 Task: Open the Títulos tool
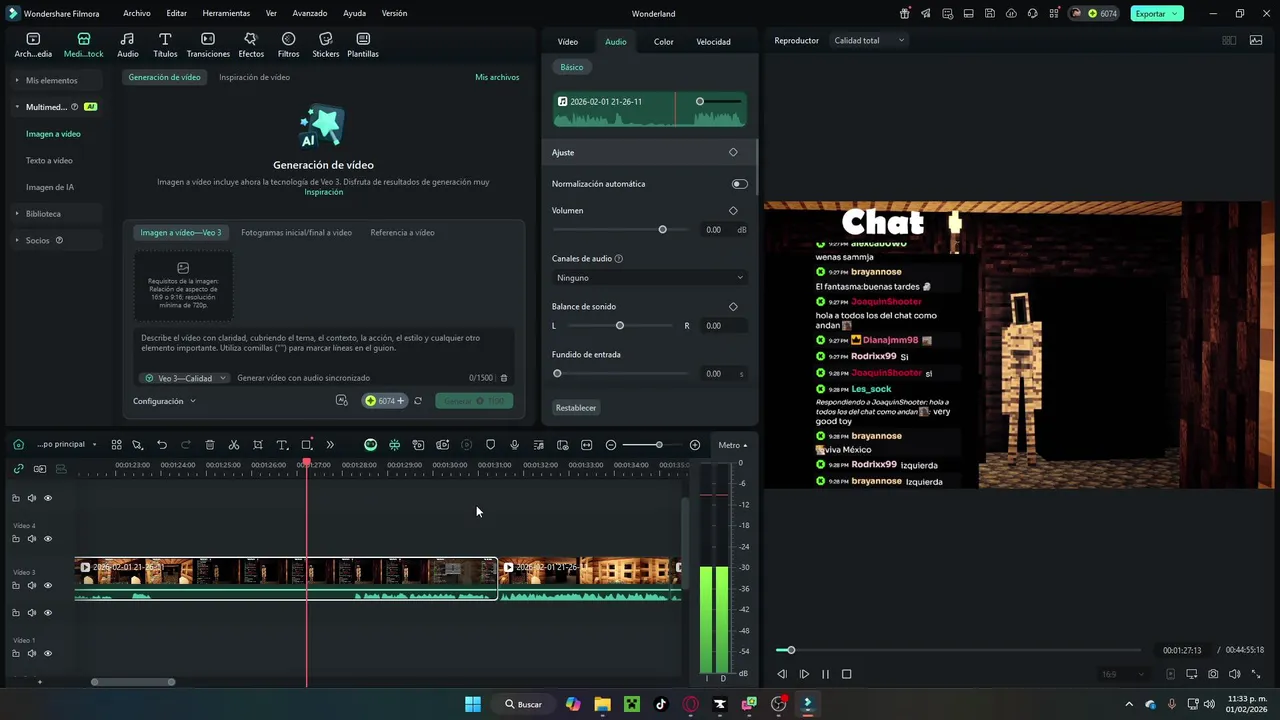[165, 45]
